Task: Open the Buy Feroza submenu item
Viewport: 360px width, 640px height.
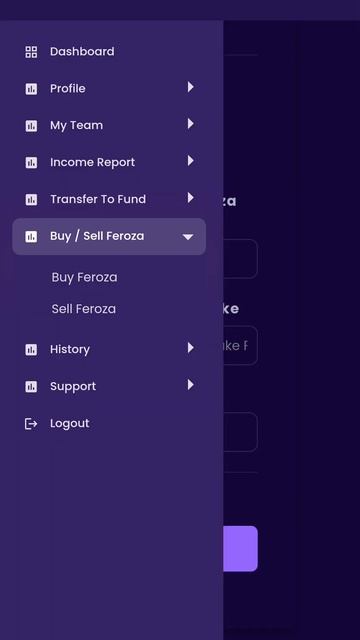Action: pos(84,277)
